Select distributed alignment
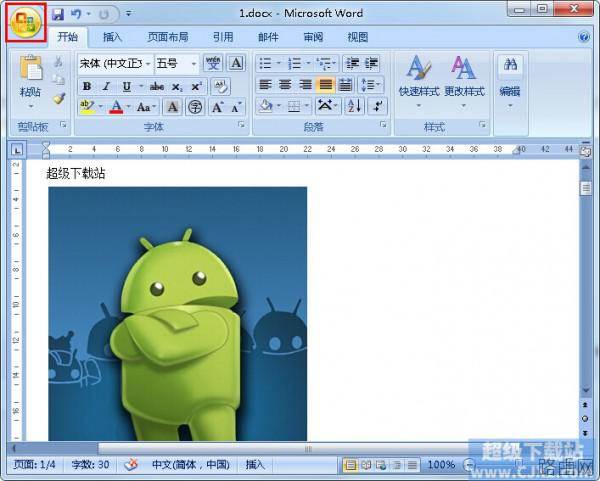Viewport: 600px width, 481px height. 345,85
